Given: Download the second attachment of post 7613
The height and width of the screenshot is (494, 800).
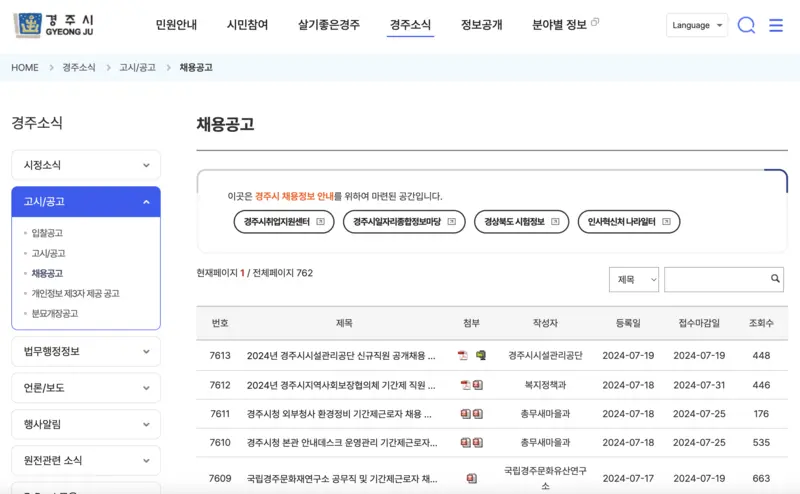Looking at the screenshot, I should pos(481,355).
